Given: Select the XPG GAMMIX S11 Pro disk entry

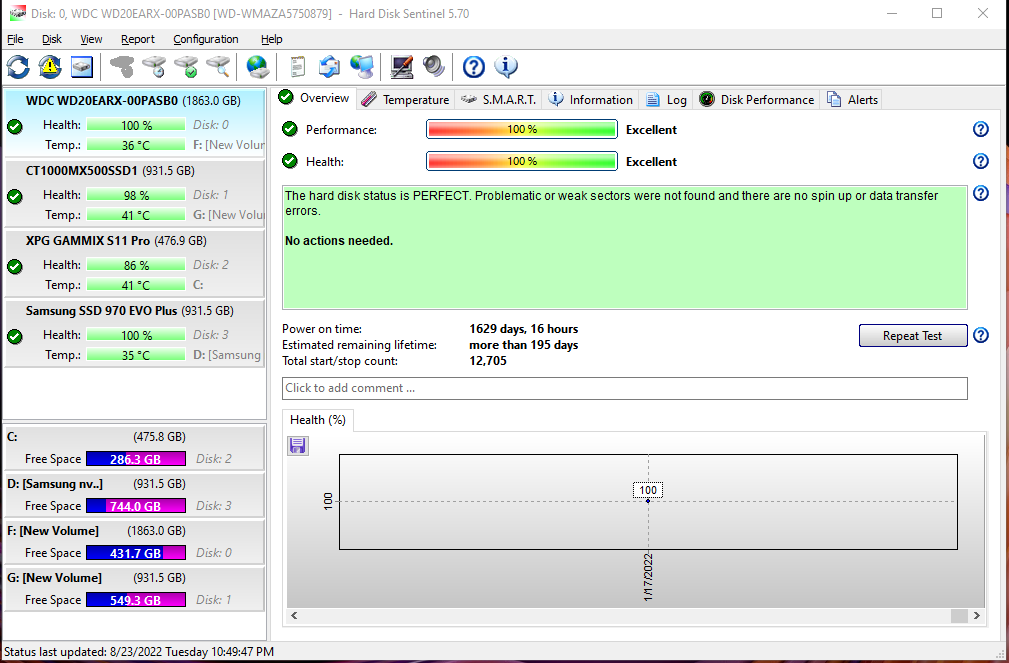Looking at the screenshot, I should pyautogui.click(x=134, y=263).
